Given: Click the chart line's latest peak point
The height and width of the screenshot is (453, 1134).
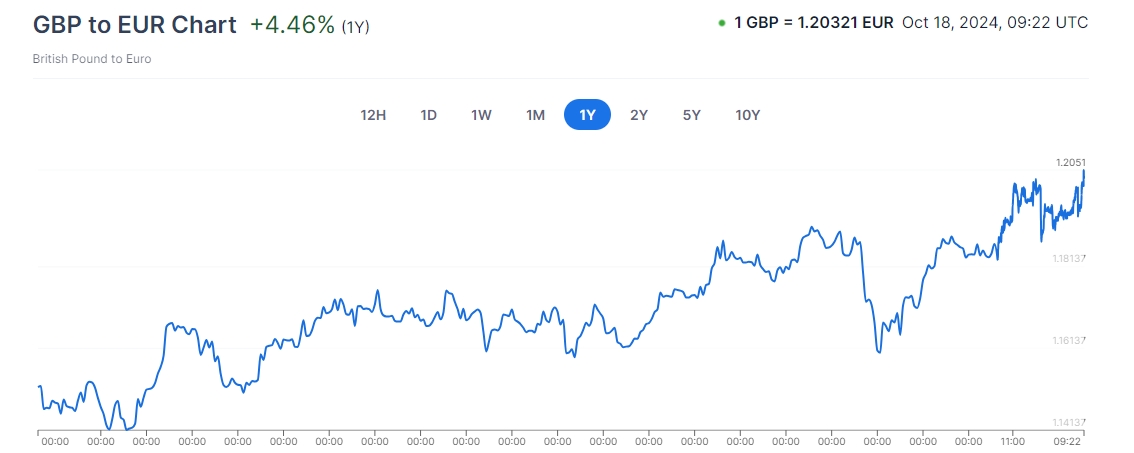Looking at the screenshot, I should [1084, 172].
